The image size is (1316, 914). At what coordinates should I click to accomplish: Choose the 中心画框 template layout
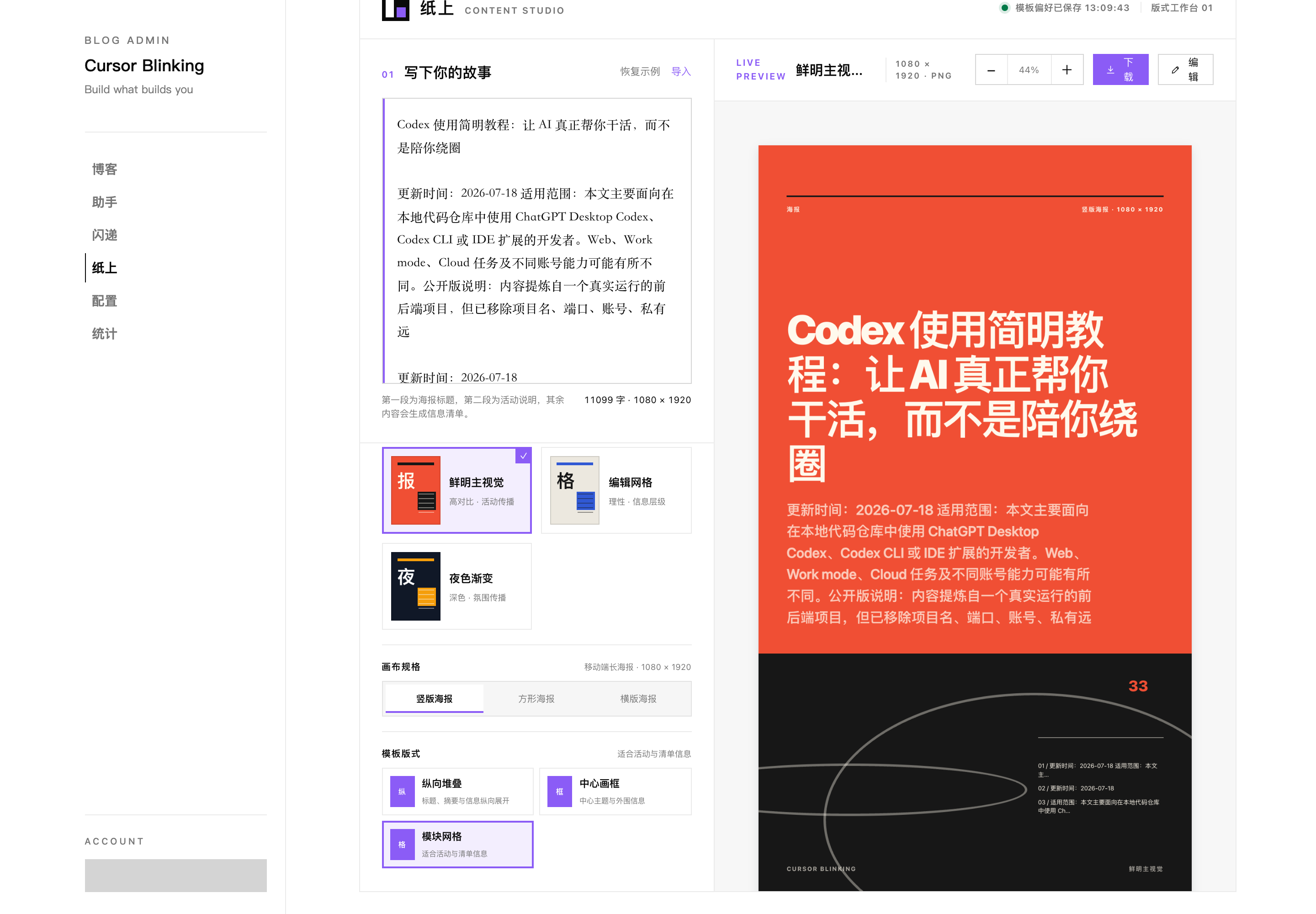(x=615, y=792)
